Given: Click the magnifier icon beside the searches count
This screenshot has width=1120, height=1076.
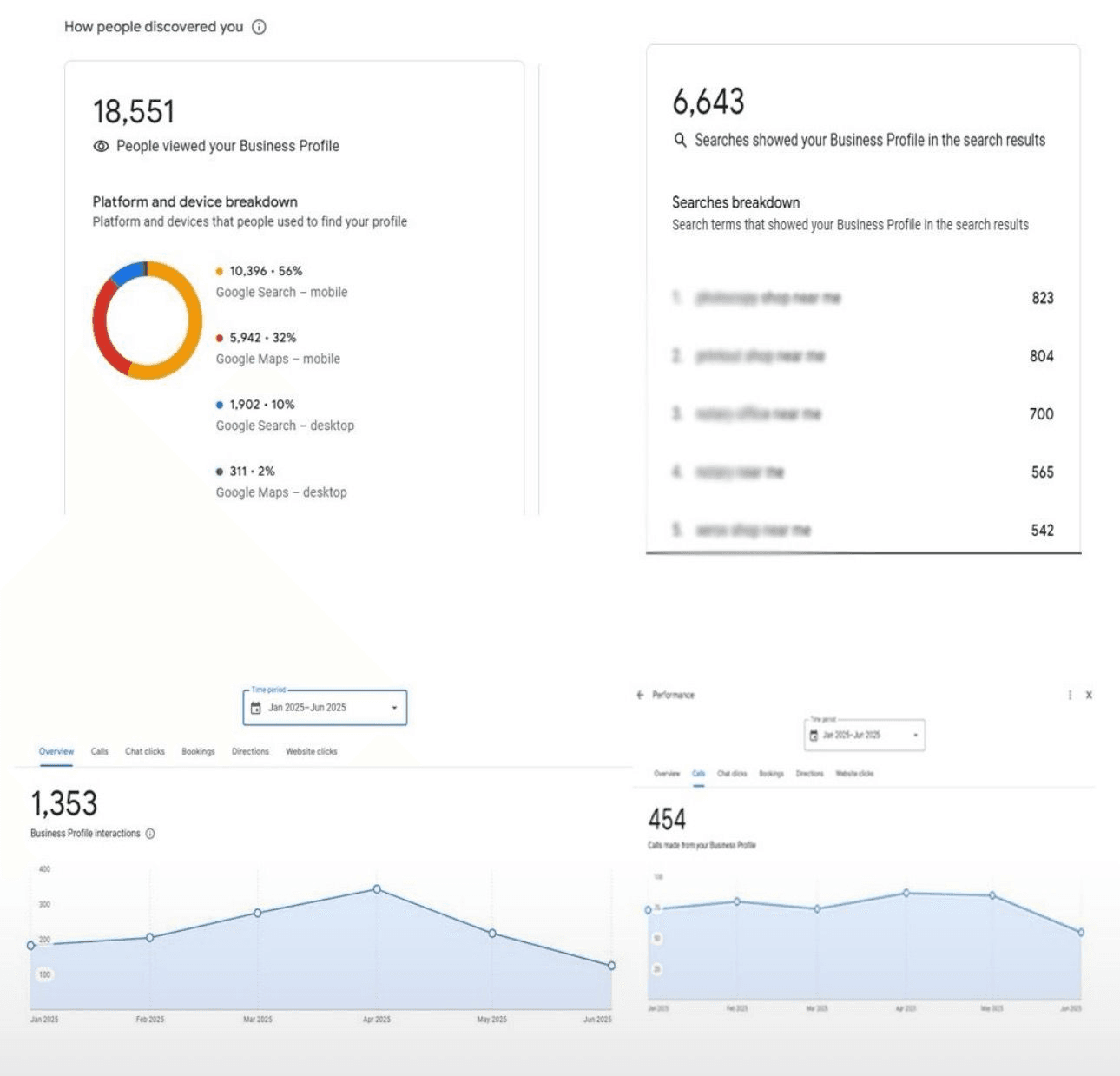Looking at the screenshot, I should coord(679,140).
